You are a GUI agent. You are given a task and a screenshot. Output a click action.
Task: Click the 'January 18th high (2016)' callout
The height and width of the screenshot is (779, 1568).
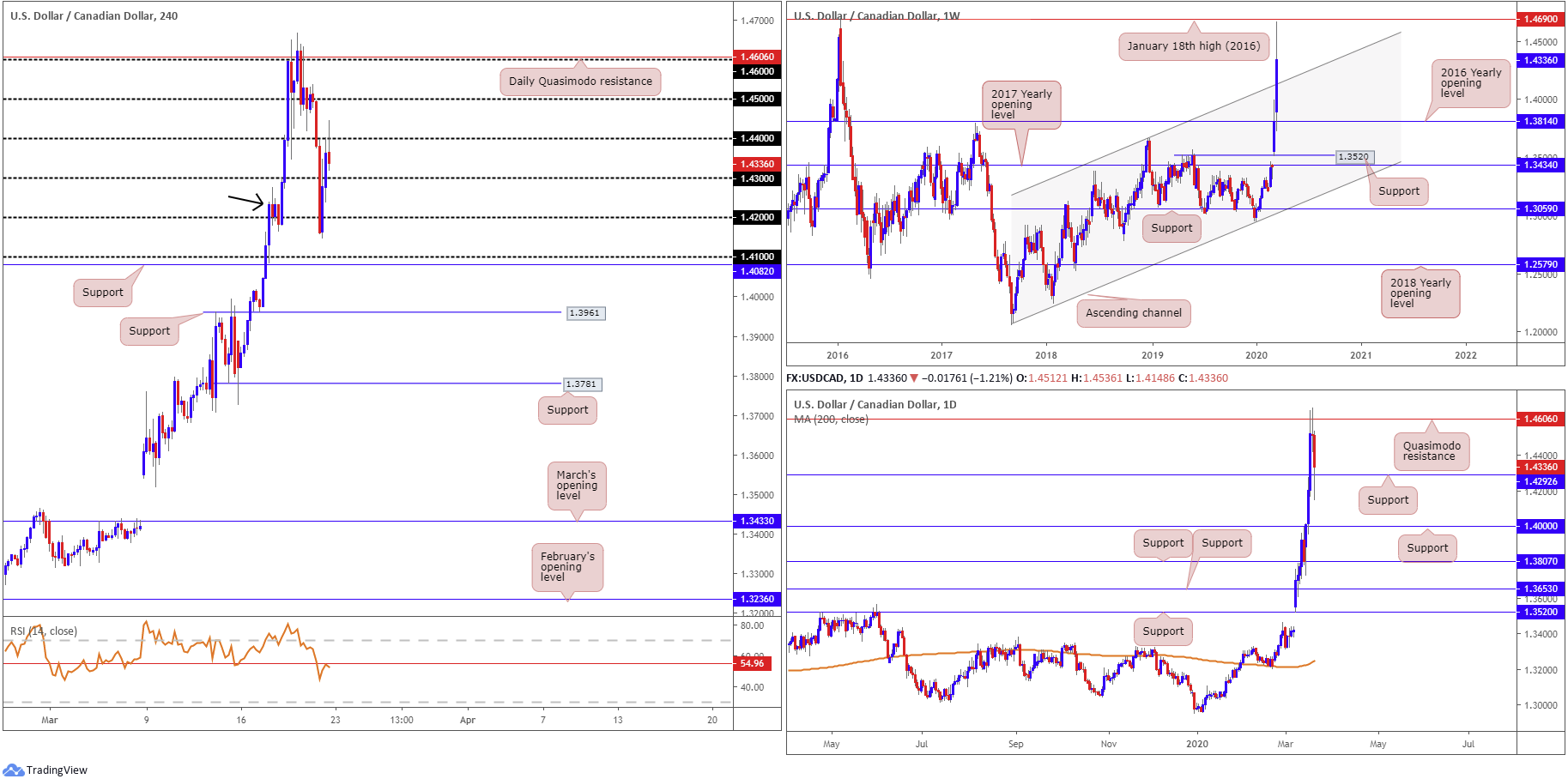point(1194,46)
